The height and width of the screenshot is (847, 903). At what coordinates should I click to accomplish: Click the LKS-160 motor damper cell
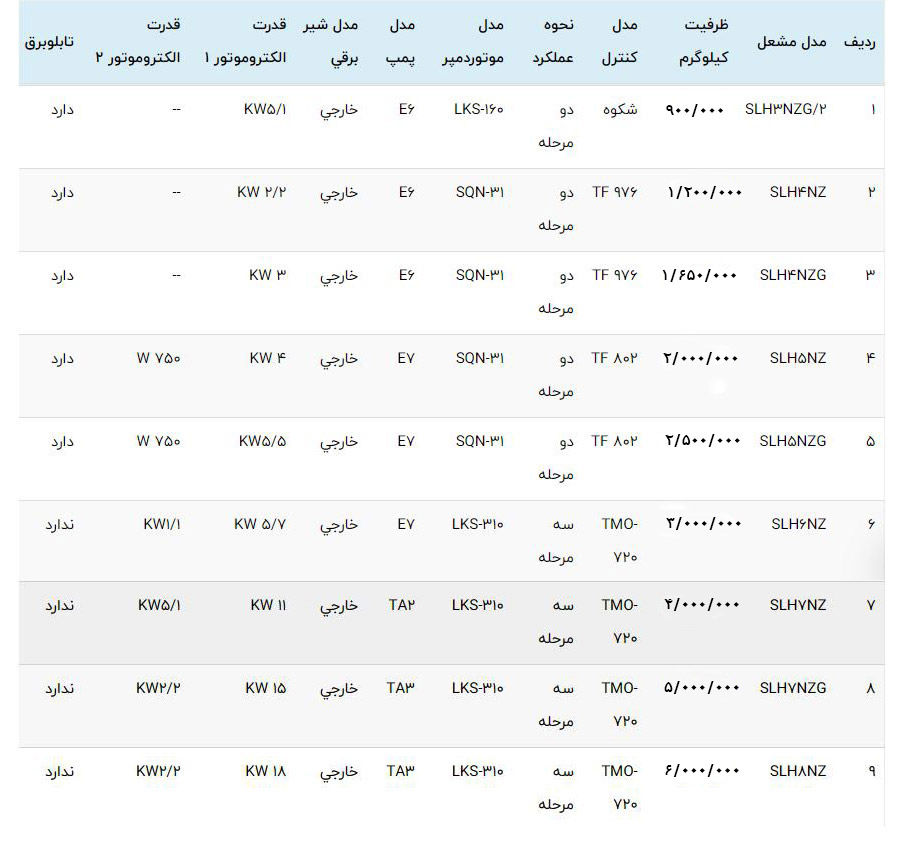(x=478, y=109)
